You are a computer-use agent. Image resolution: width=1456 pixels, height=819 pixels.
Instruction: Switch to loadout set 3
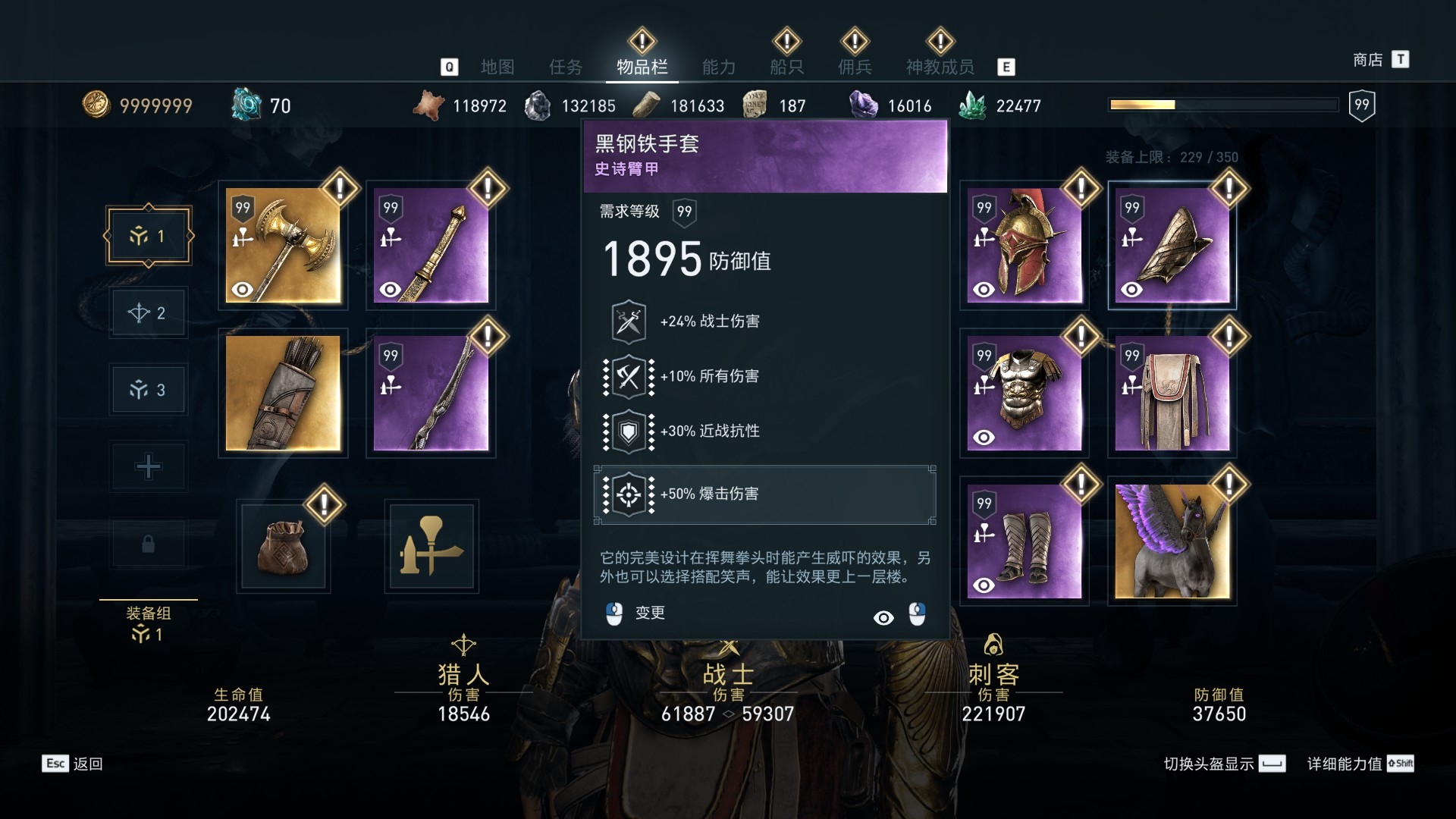pyautogui.click(x=148, y=390)
